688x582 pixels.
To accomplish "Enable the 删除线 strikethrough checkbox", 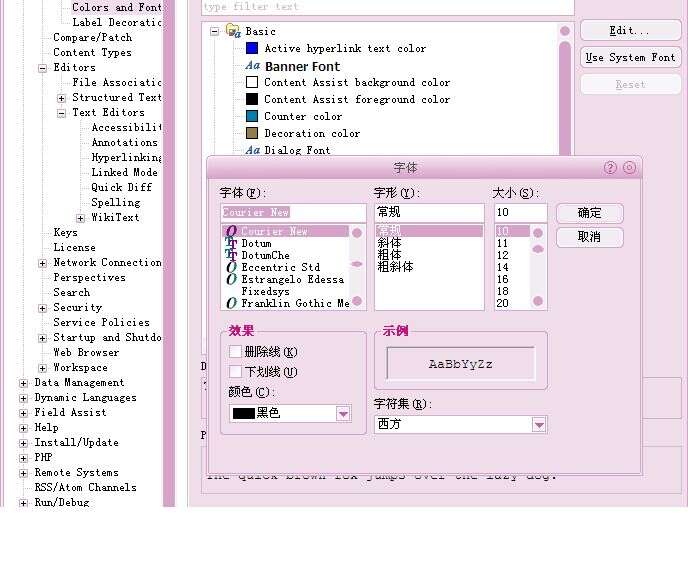I will pos(235,352).
